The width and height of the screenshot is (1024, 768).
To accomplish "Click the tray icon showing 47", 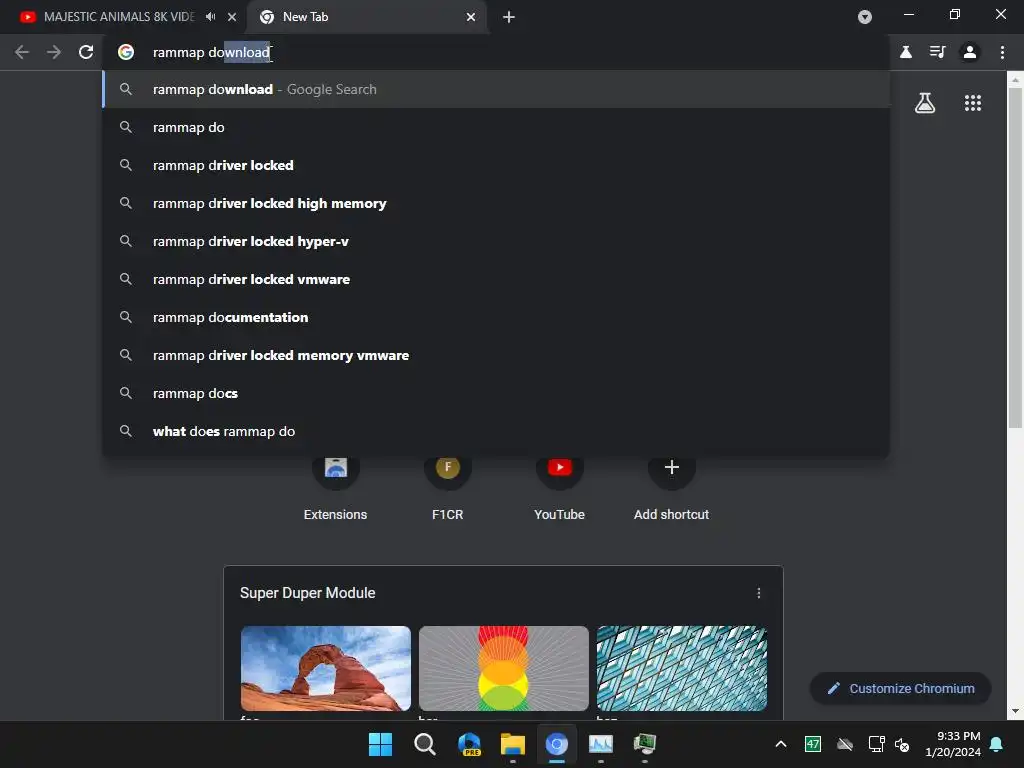I will [x=812, y=744].
